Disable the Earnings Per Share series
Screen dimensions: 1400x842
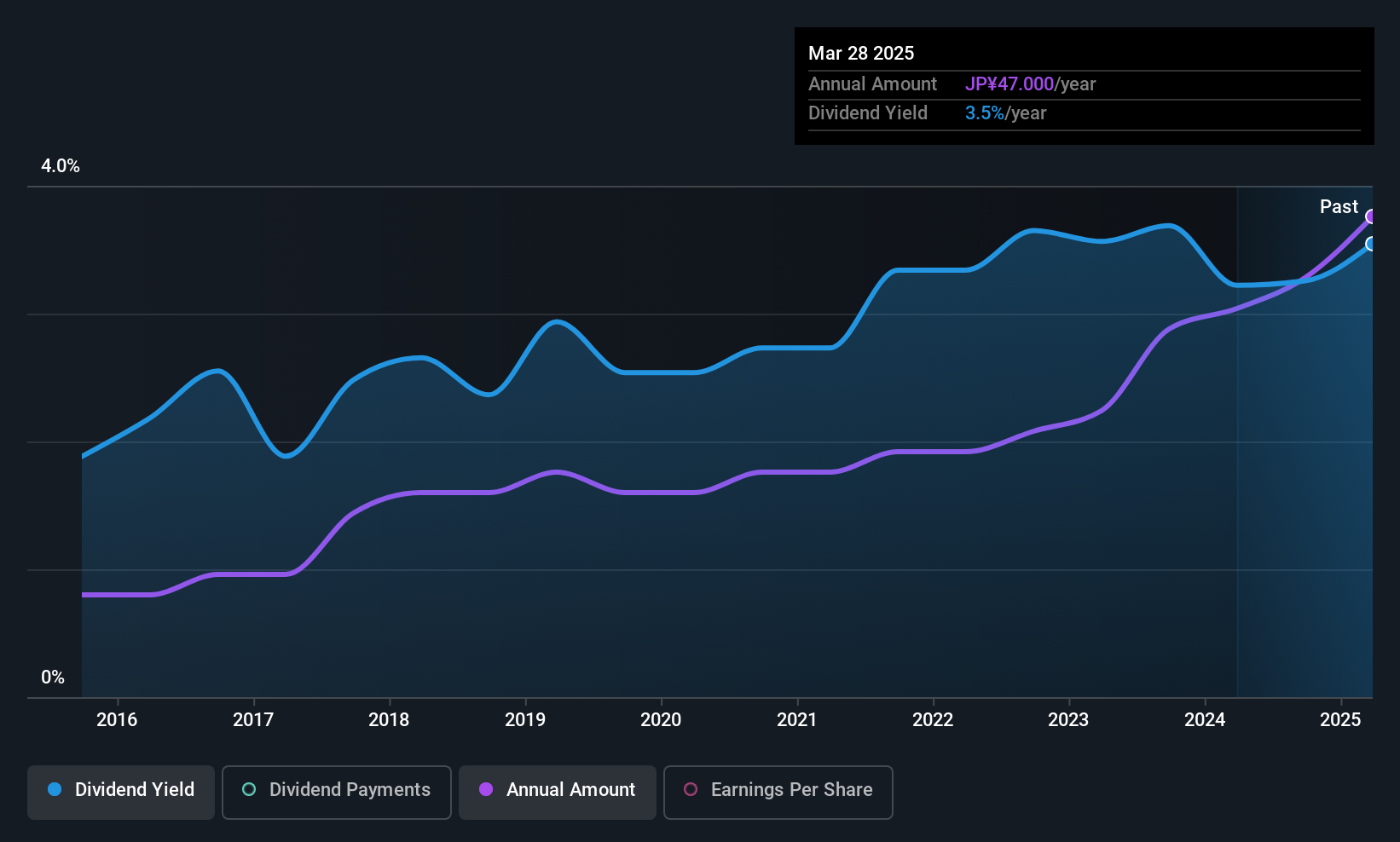tap(778, 792)
